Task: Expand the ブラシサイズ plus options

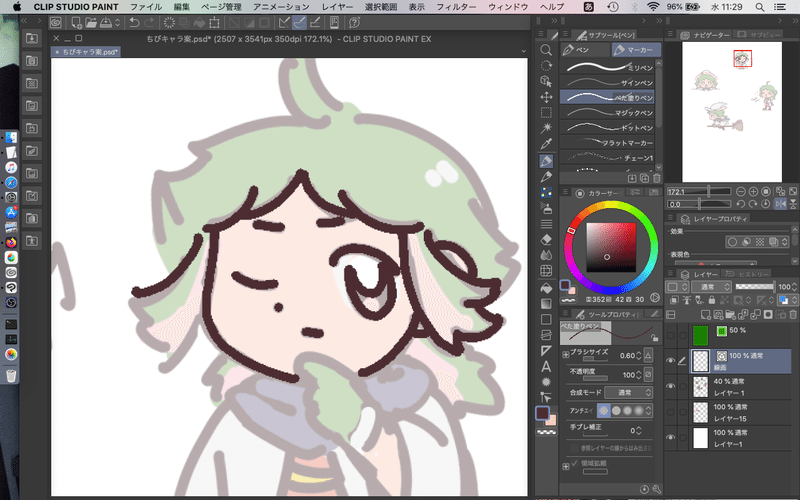Action: pos(566,354)
